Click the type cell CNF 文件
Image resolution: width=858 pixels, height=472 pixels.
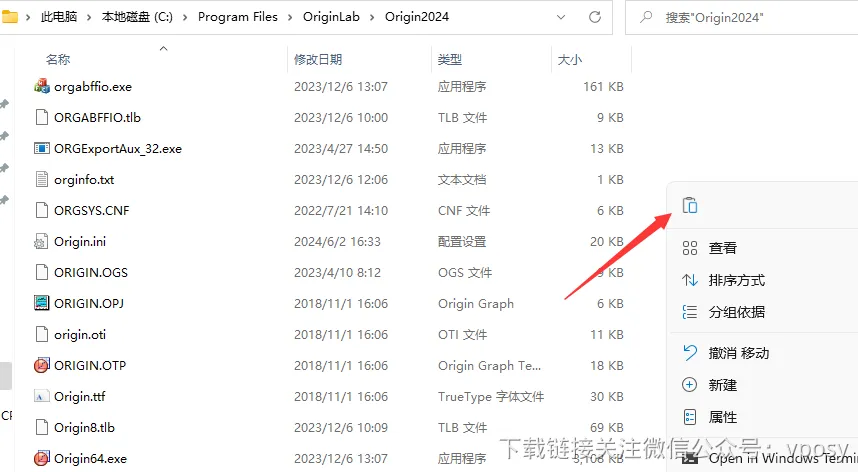464,210
